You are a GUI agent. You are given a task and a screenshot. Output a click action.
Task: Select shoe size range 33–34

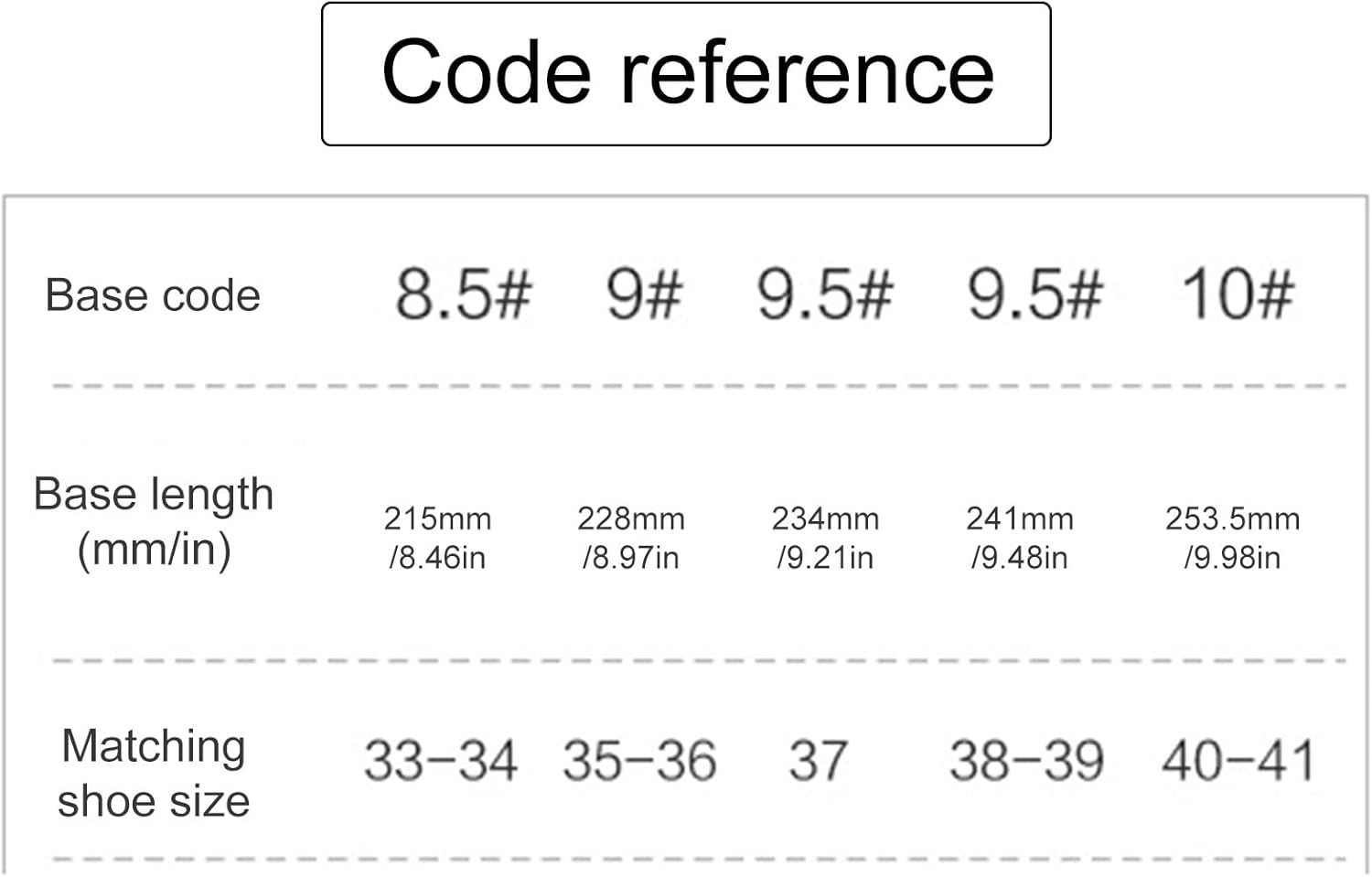click(441, 760)
